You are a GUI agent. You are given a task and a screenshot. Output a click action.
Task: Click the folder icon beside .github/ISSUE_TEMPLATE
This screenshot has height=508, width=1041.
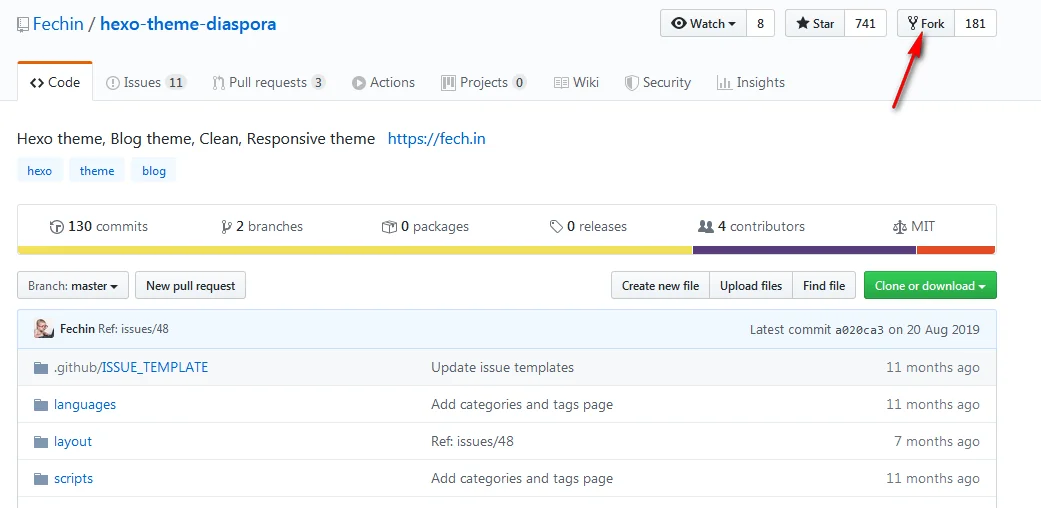coord(41,367)
